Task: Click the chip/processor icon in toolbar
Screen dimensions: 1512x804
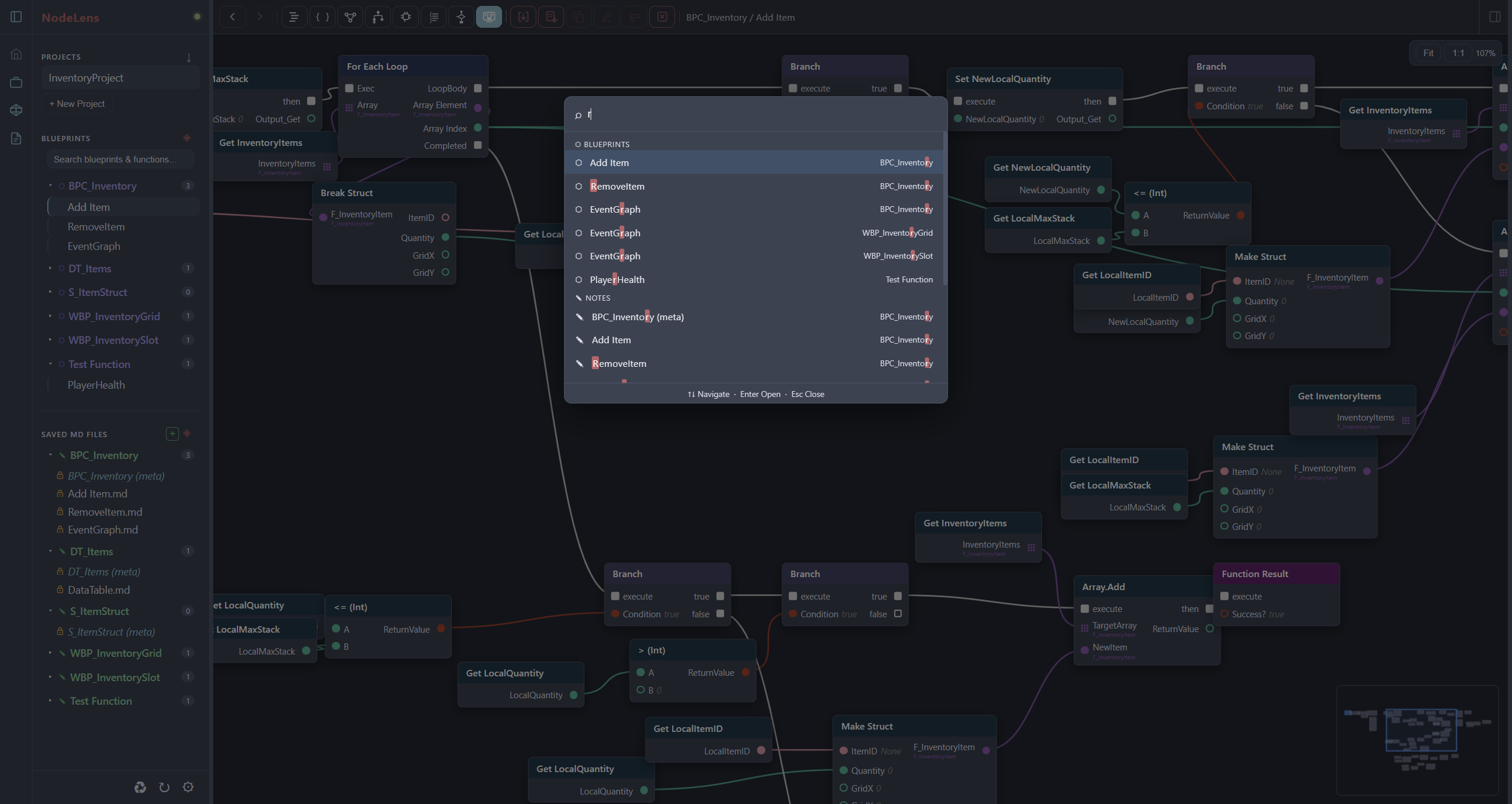Action: pyautogui.click(x=406, y=17)
